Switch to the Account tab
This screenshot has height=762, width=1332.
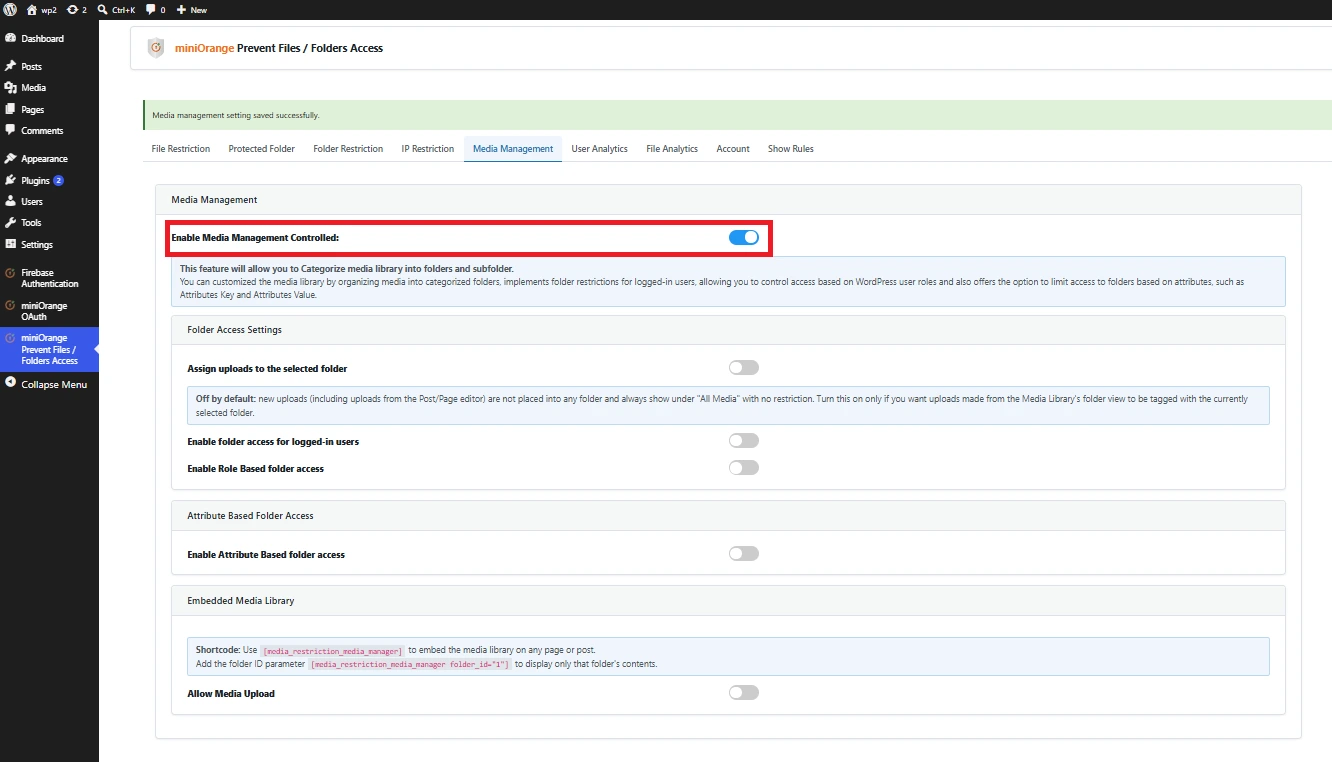click(x=733, y=149)
